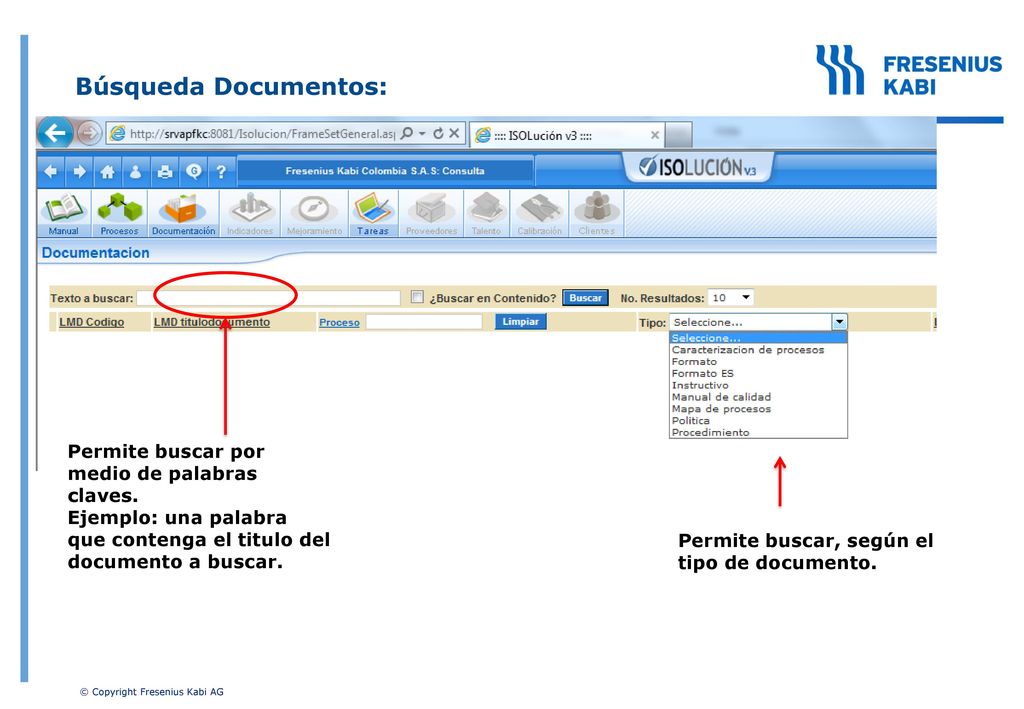Close the ISOLución v3 browser tab
This screenshot has height=709, width=1024.
pos(654,135)
